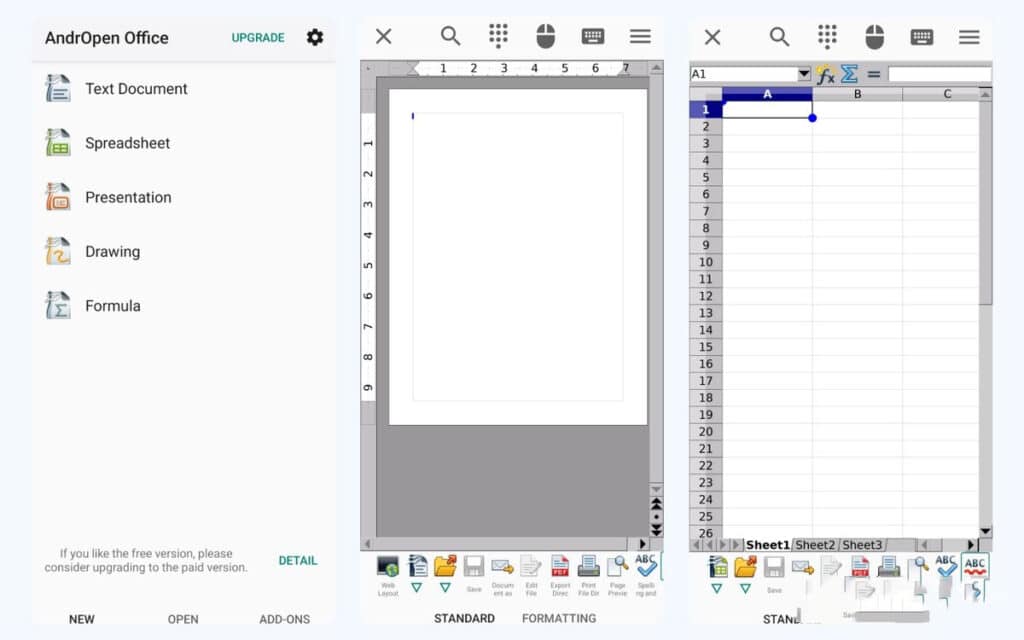1024x640 pixels.
Task: Open the search icon in Calc panel
Action: [779, 36]
